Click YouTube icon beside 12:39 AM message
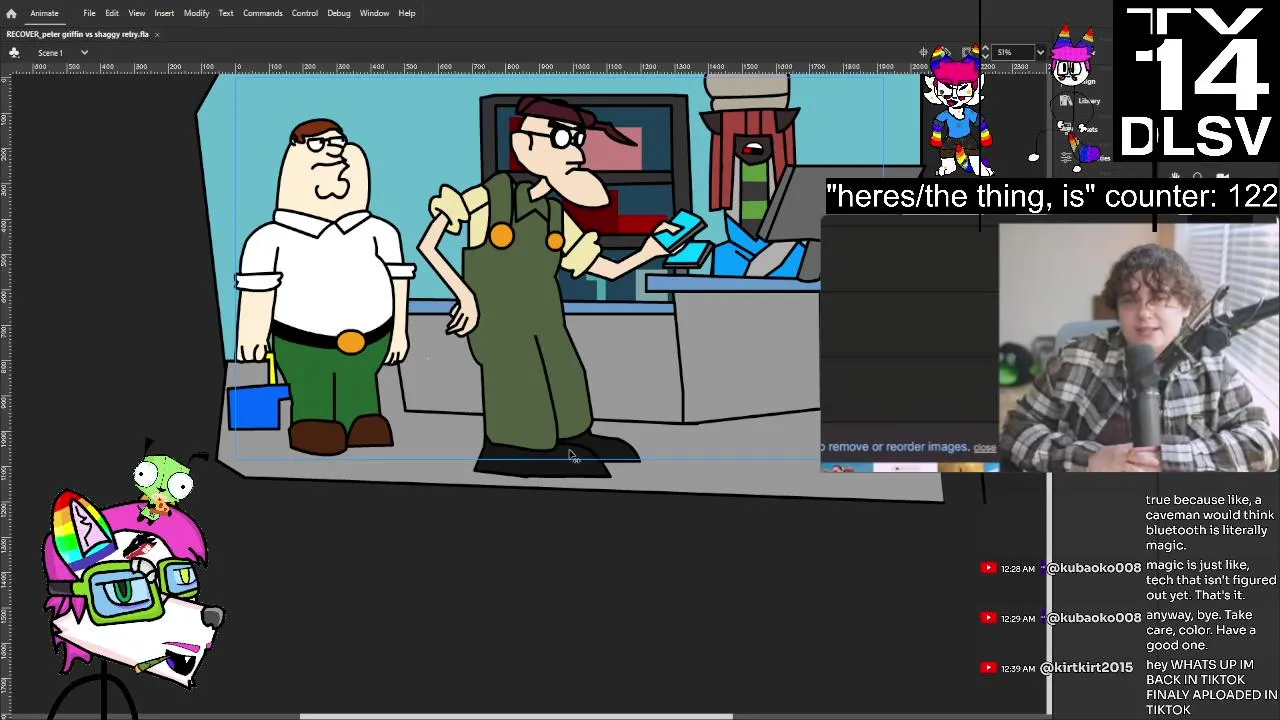Screen dimensions: 1280x720 pyautogui.click(x=988, y=668)
